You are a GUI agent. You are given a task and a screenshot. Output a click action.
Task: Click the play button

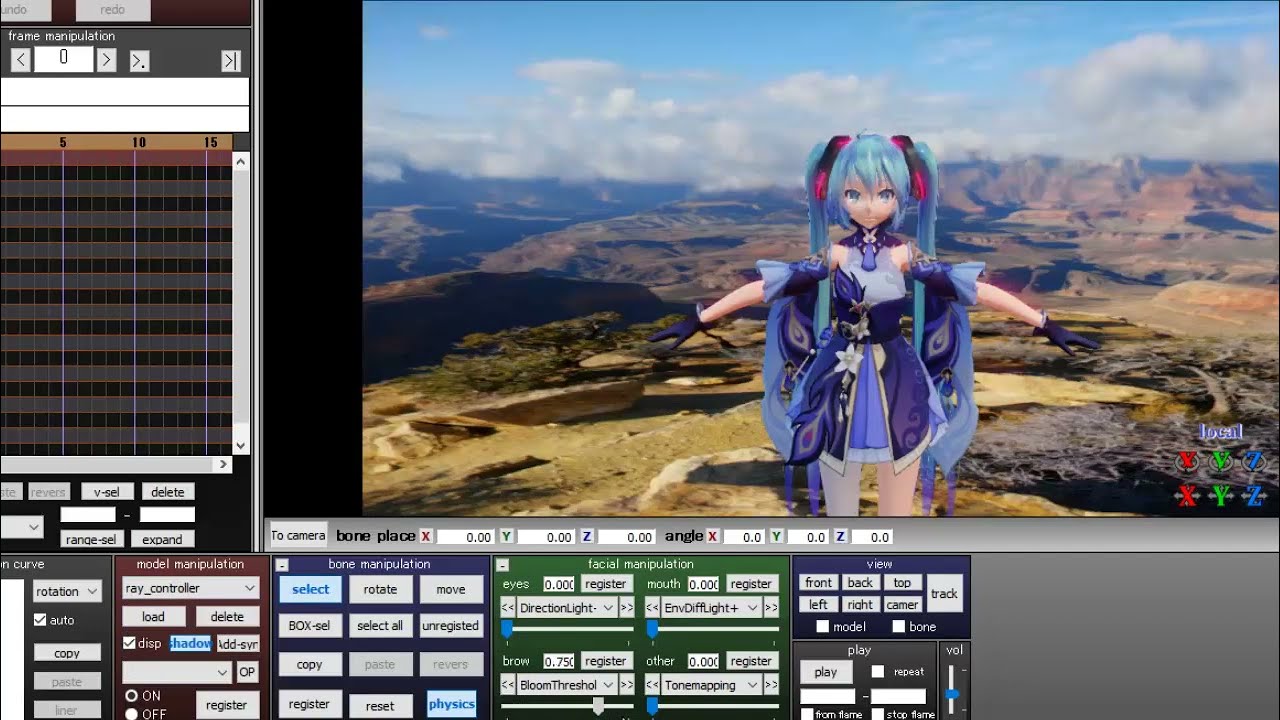826,672
